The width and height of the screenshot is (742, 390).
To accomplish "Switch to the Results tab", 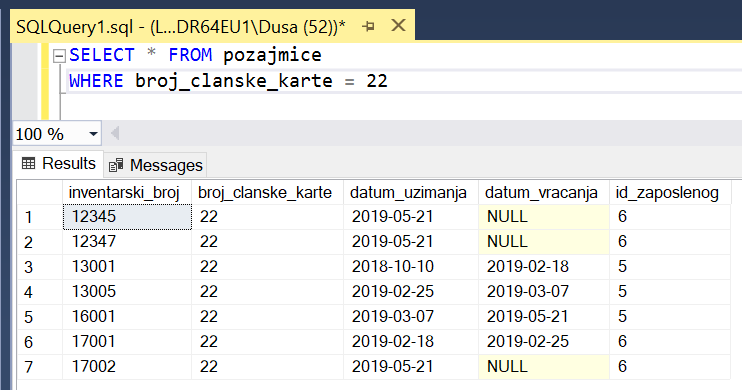I will click(59, 164).
